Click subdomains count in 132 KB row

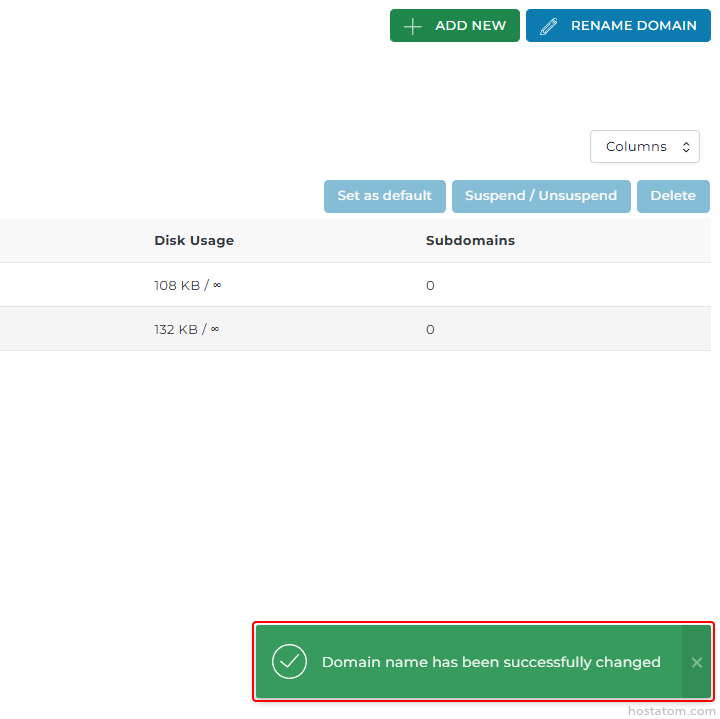(x=430, y=330)
